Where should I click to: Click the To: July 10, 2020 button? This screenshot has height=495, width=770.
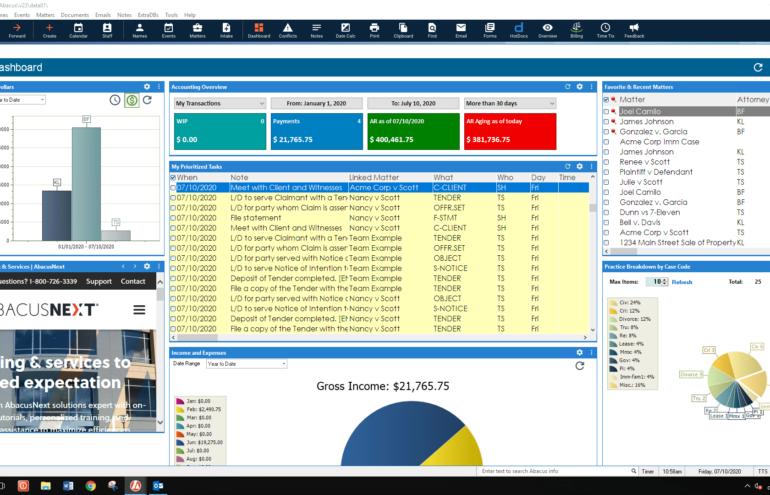coord(413,103)
